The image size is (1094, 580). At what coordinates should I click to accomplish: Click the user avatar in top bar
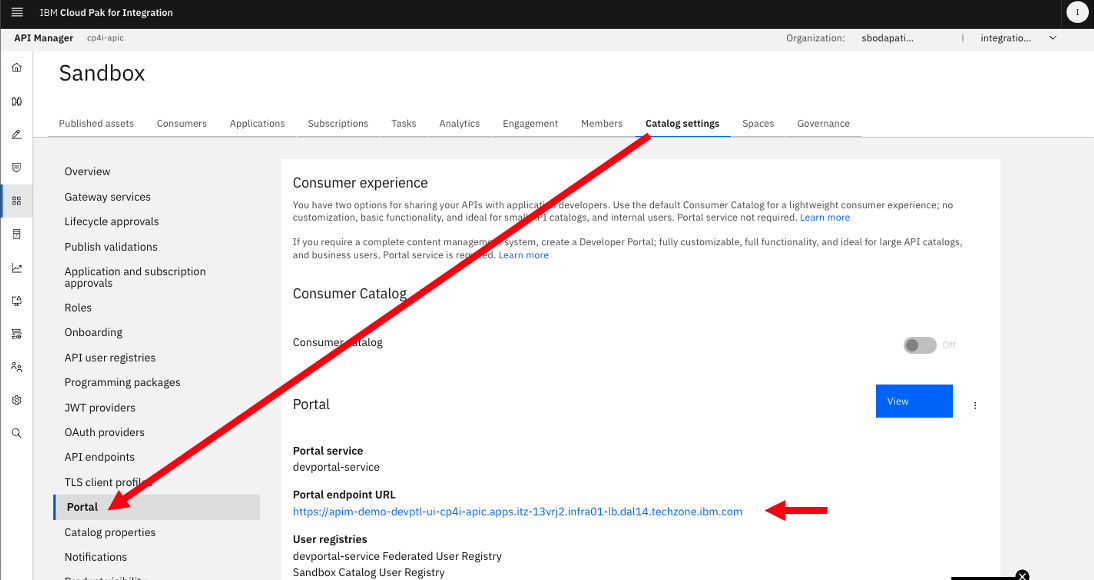coord(1077,13)
